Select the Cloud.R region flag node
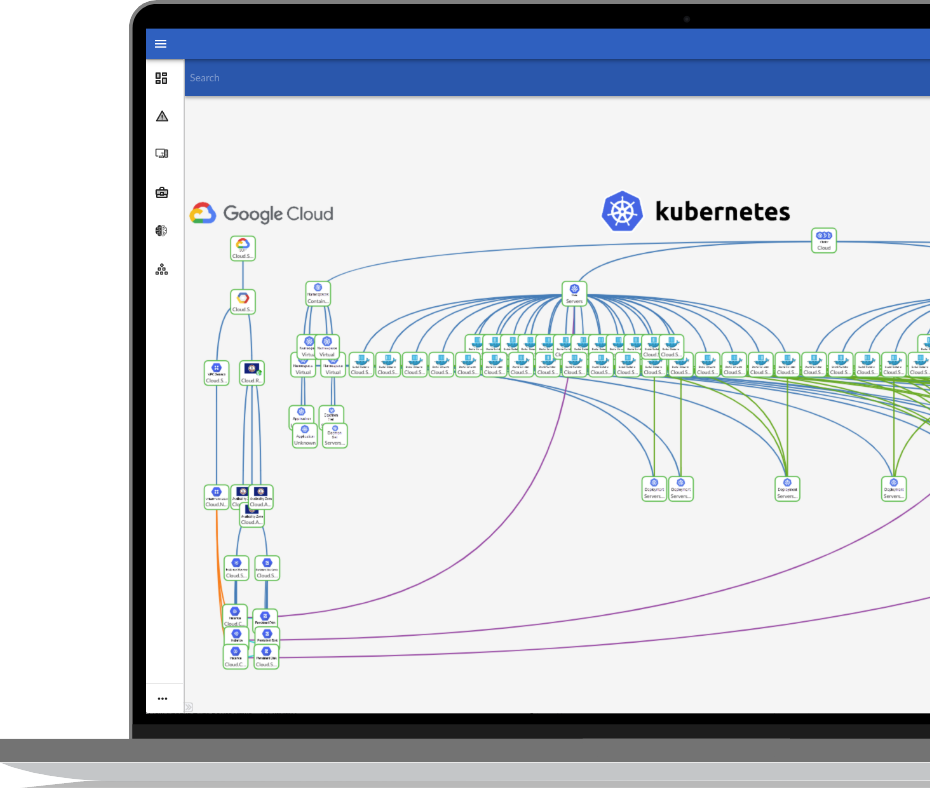Image resolution: width=930 pixels, height=788 pixels. click(x=251, y=373)
